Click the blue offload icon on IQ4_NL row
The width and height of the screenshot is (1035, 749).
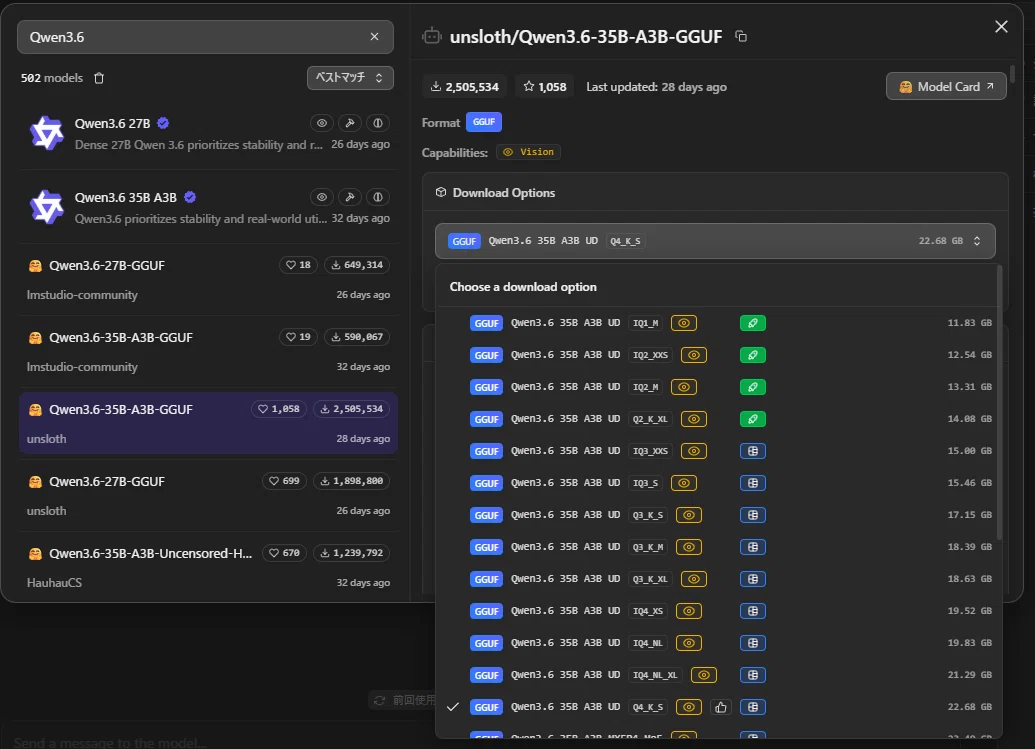pos(752,643)
